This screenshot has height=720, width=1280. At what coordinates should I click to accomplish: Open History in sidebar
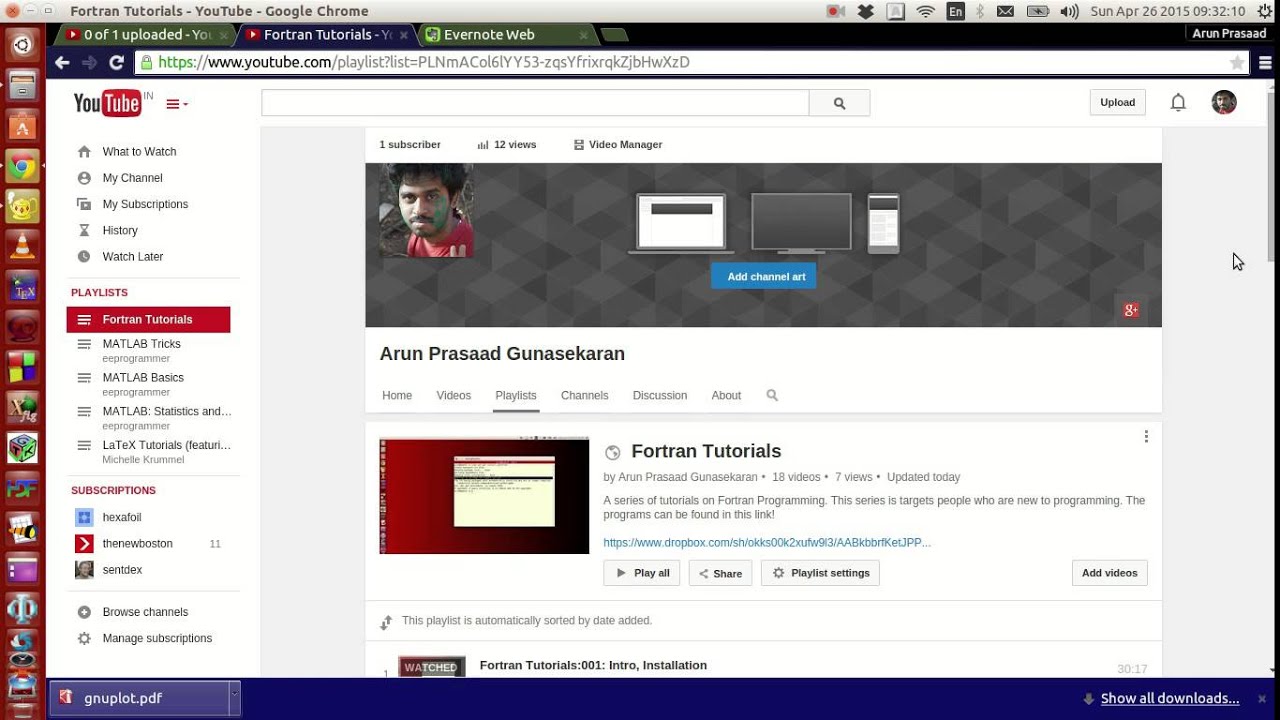pyautogui.click(x=120, y=230)
